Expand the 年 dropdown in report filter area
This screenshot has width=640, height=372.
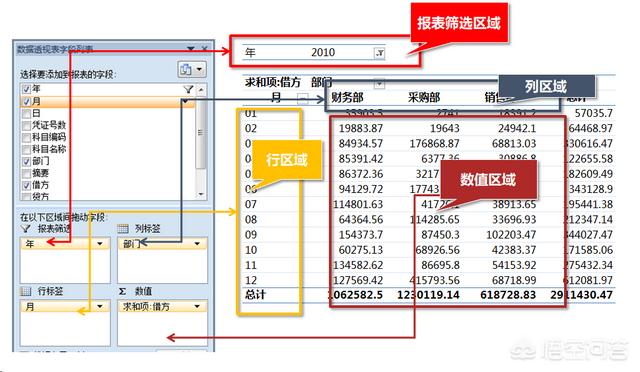click(100, 244)
